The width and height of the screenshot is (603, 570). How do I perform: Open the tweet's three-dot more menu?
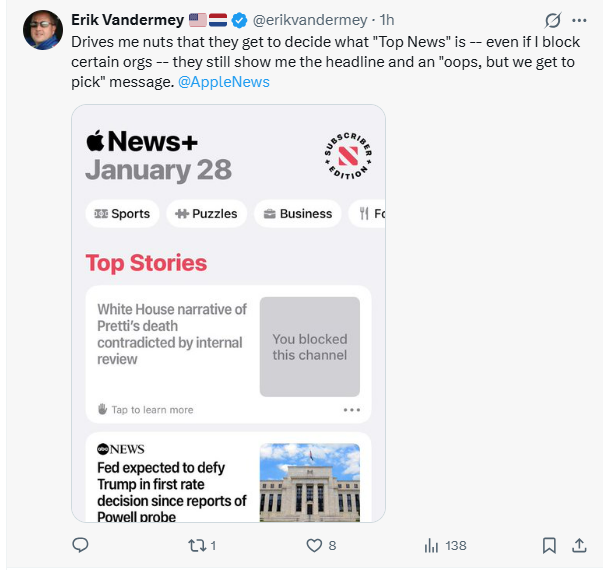pyautogui.click(x=579, y=20)
